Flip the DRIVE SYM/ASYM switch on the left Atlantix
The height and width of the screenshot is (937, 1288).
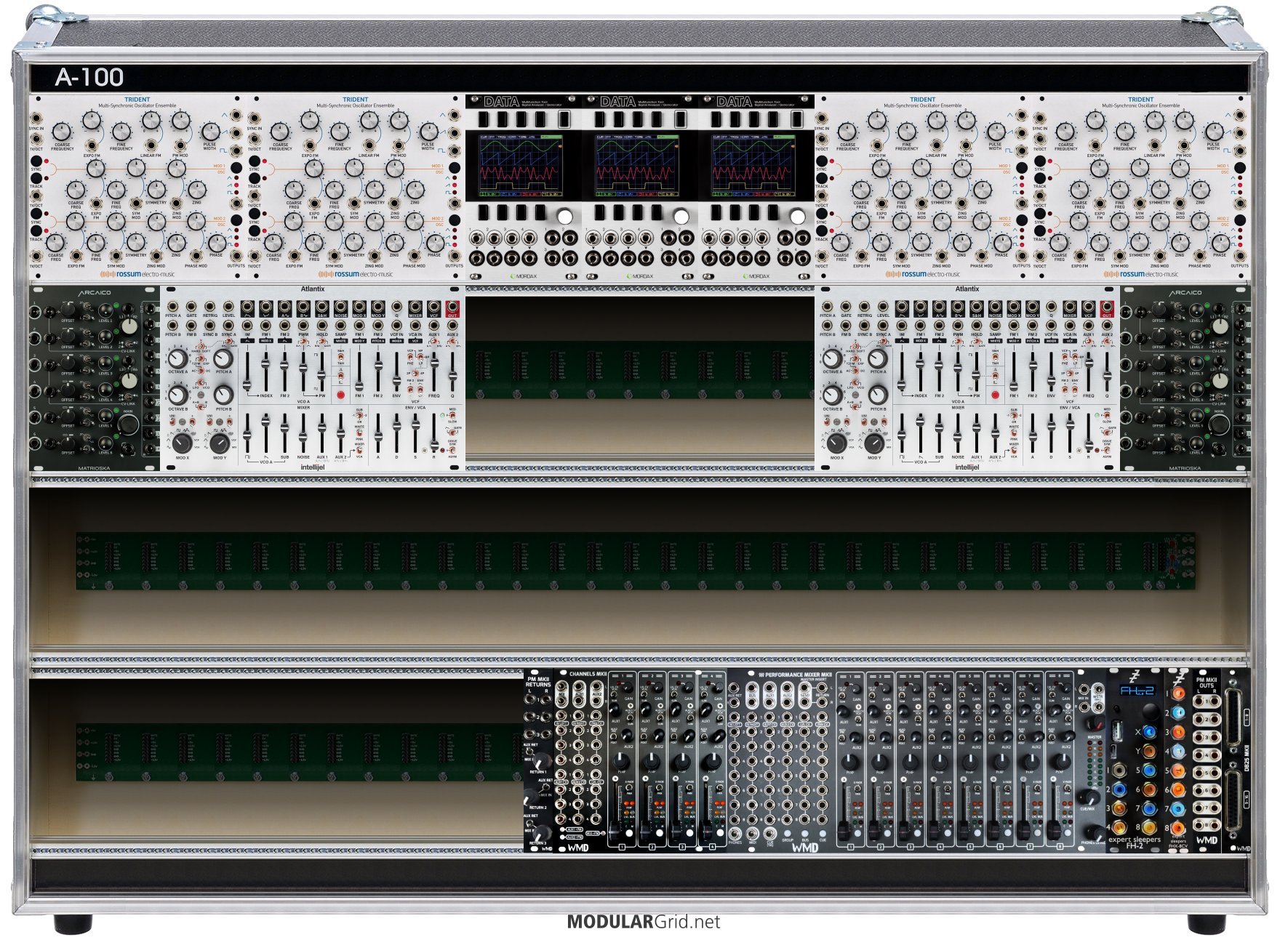[x=452, y=450]
